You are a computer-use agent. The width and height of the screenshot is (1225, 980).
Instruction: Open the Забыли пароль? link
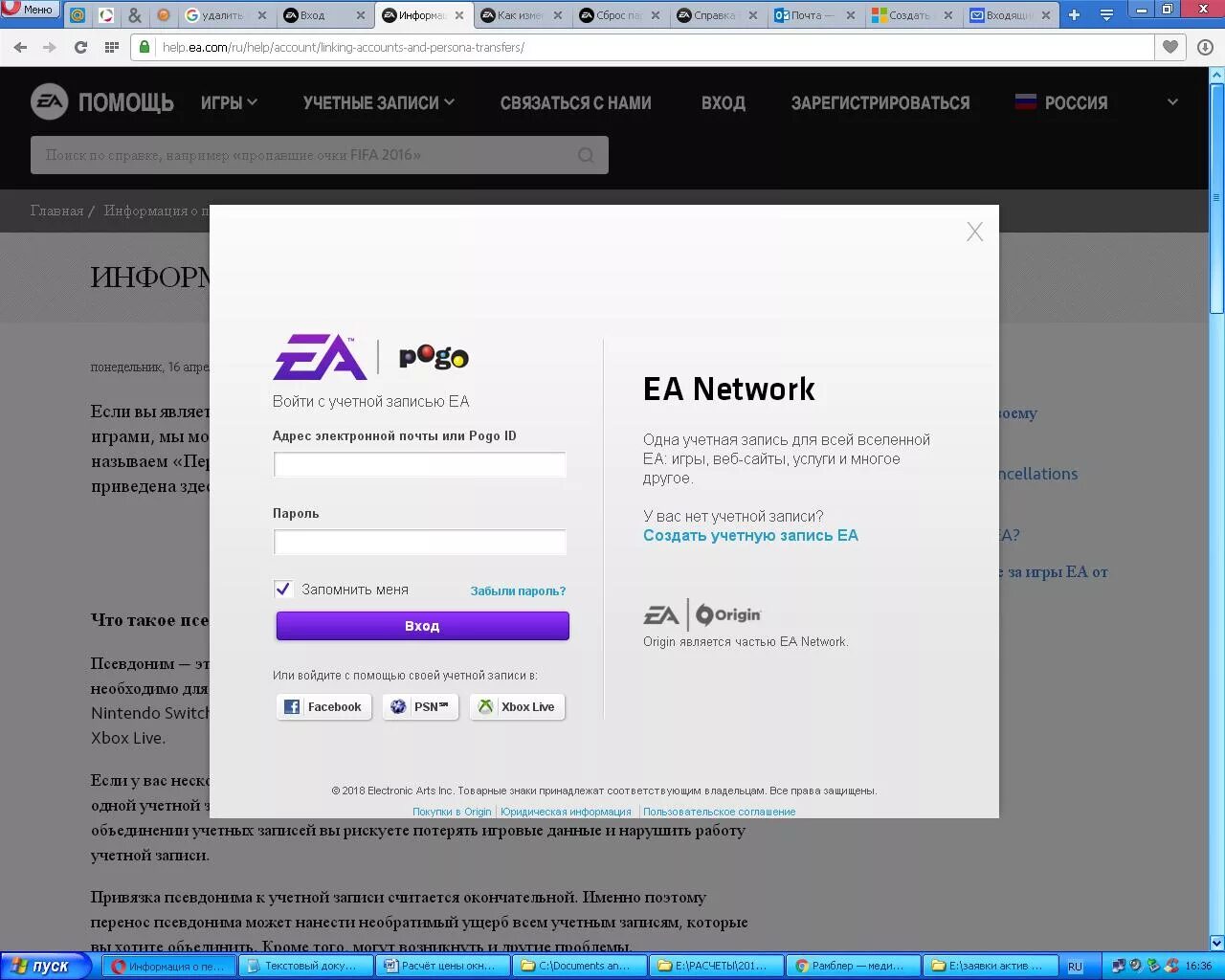pyautogui.click(x=518, y=590)
